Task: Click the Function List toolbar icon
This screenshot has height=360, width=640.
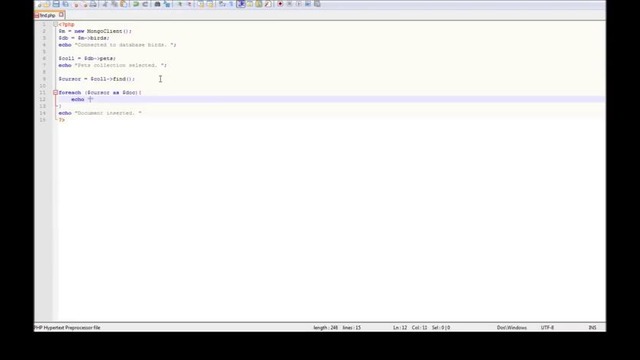Action: point(268,4)
